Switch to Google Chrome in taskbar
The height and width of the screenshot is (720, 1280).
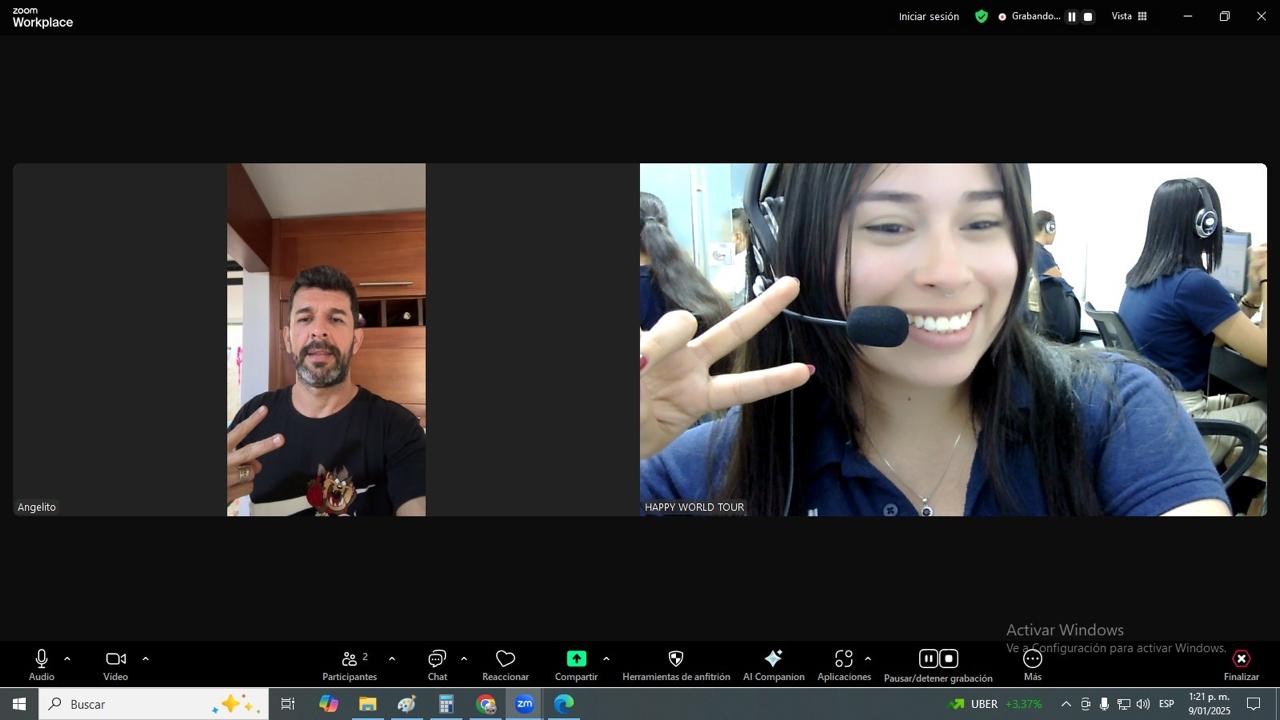click(x=485, y=704)
